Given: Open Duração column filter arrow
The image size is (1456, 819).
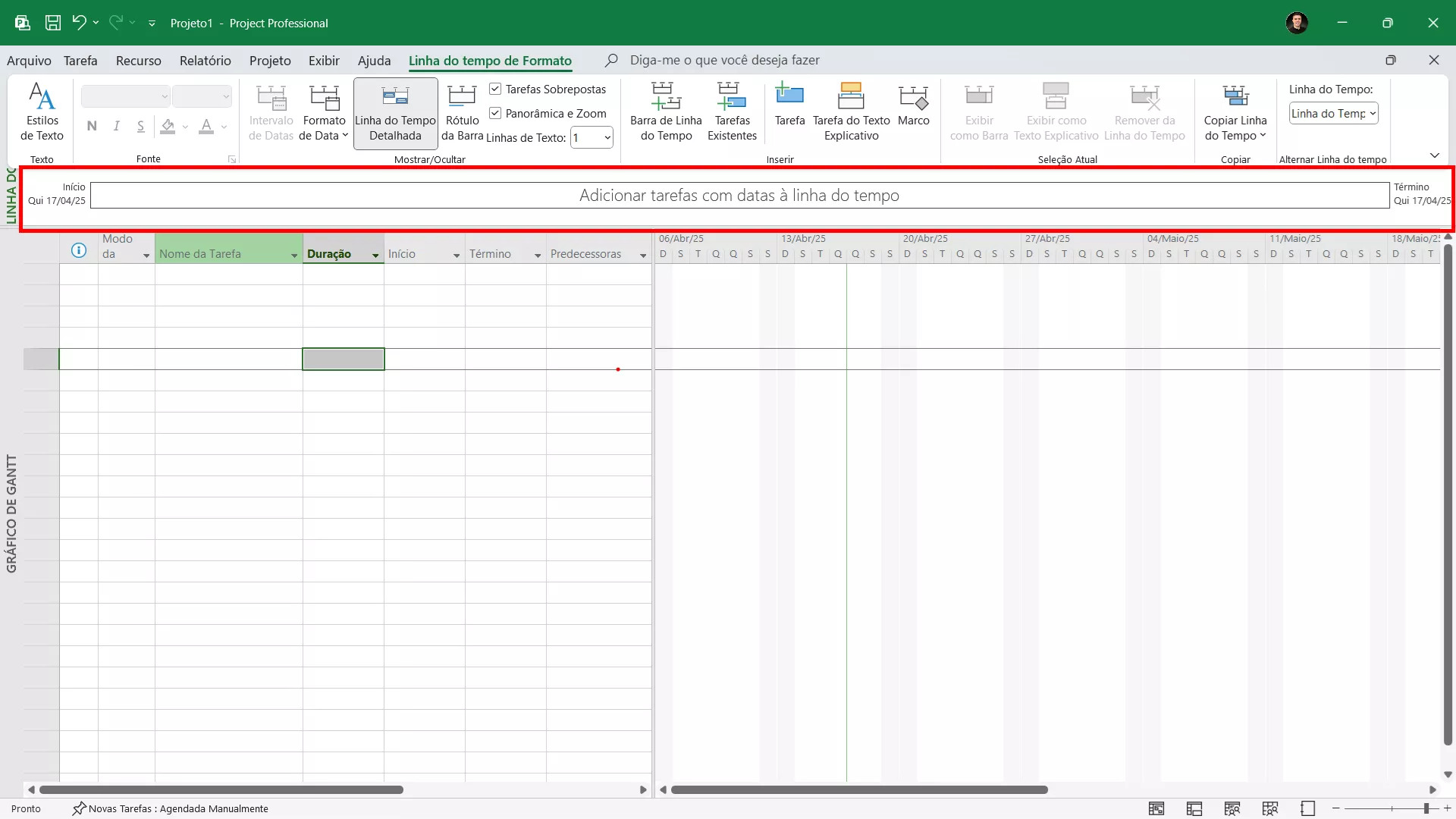Looking at the screenshot, I should coord(375,256).
